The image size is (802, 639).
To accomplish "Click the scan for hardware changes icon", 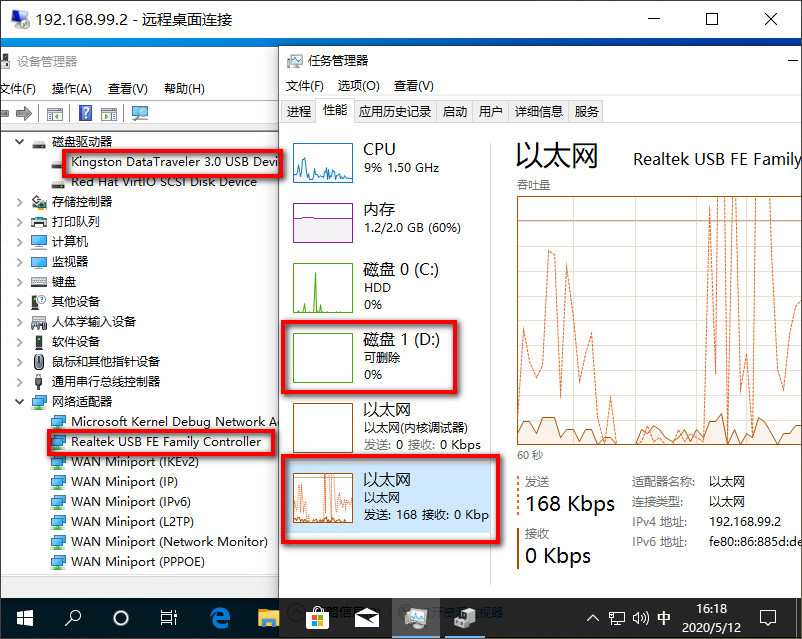I will click(x=139, y=114).
